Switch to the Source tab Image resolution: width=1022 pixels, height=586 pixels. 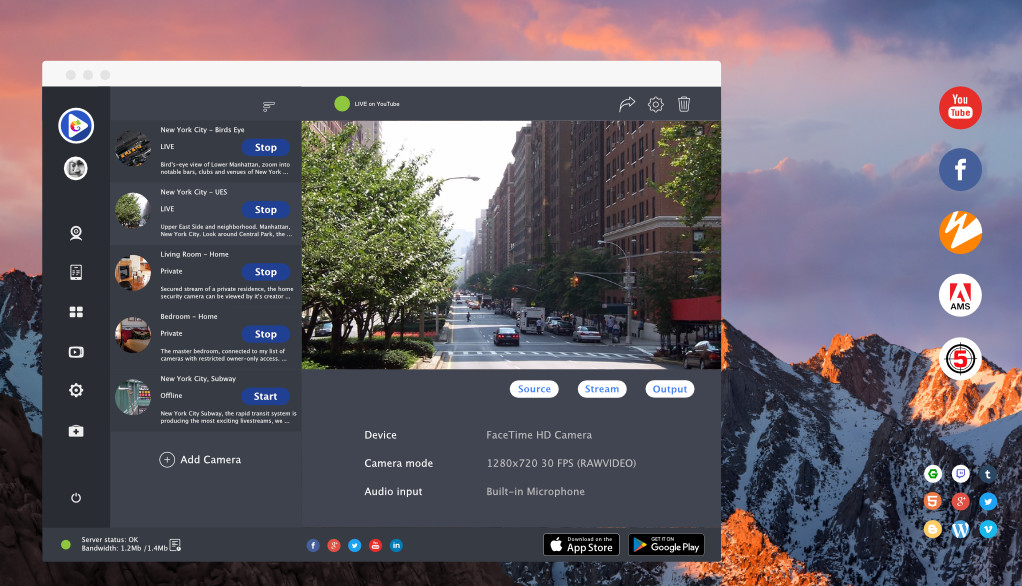click(534, 389)
